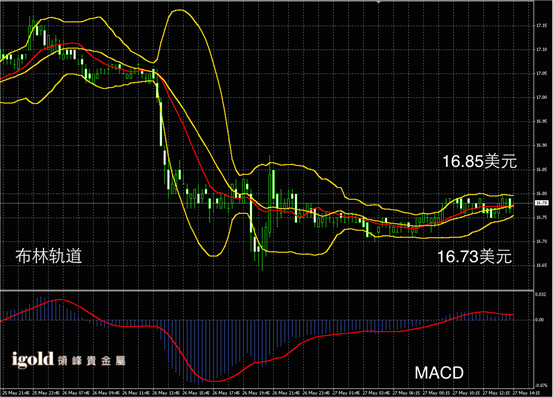553x398 pixels.
Task: Select the 17.15 price axis label
Action: tap(541, 26)
